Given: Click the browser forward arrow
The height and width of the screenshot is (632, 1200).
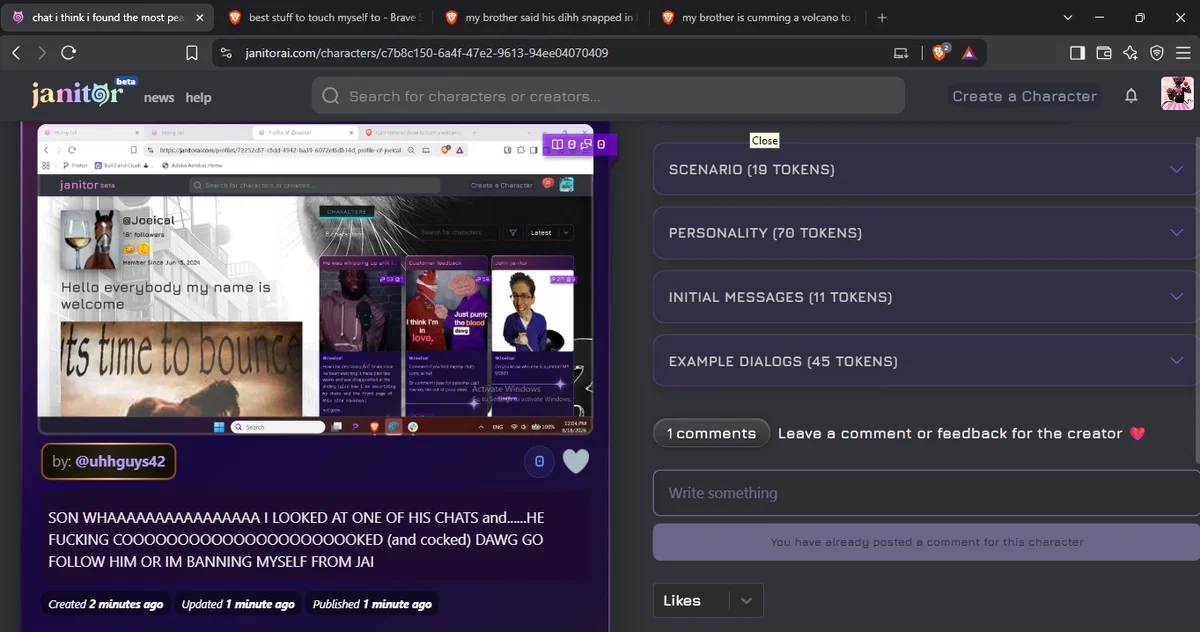Looking at the screenshot, I should coord(42,53).
